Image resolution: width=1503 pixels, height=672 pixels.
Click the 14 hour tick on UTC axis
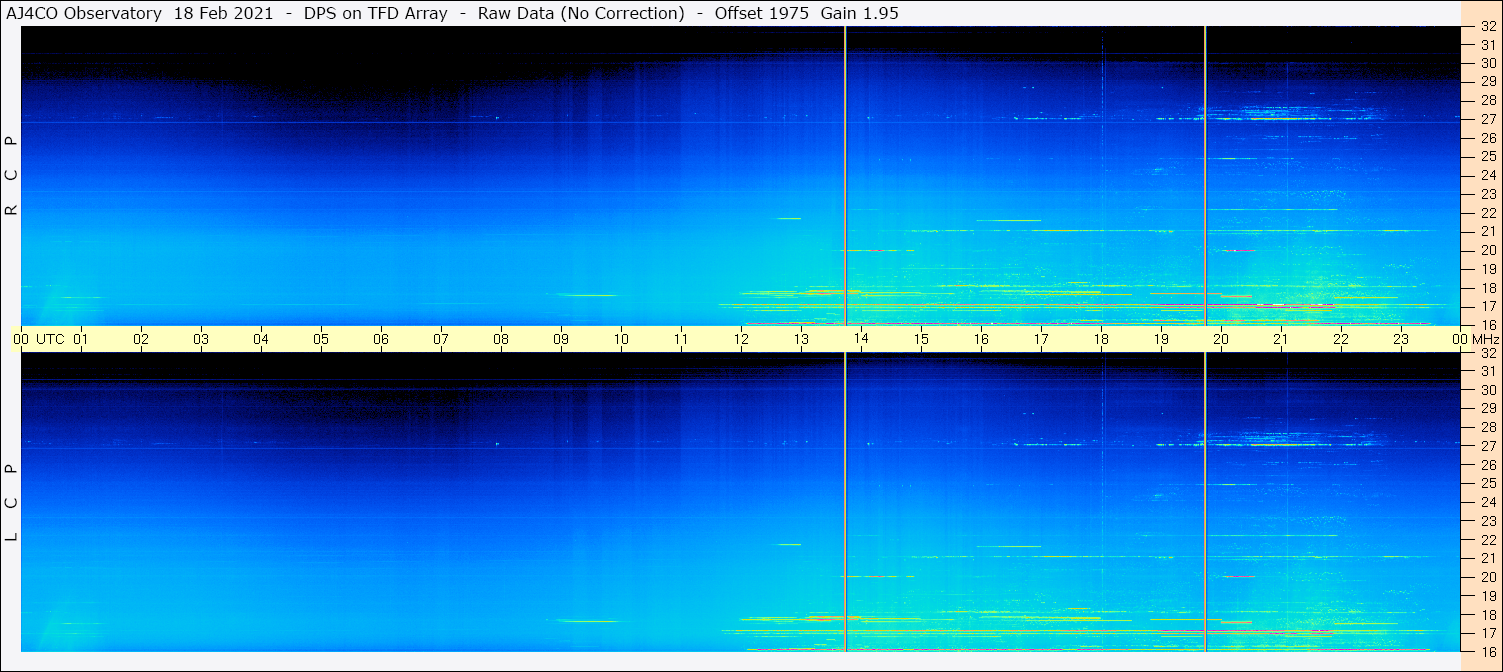pyautogui.click(x=861, y=339)
